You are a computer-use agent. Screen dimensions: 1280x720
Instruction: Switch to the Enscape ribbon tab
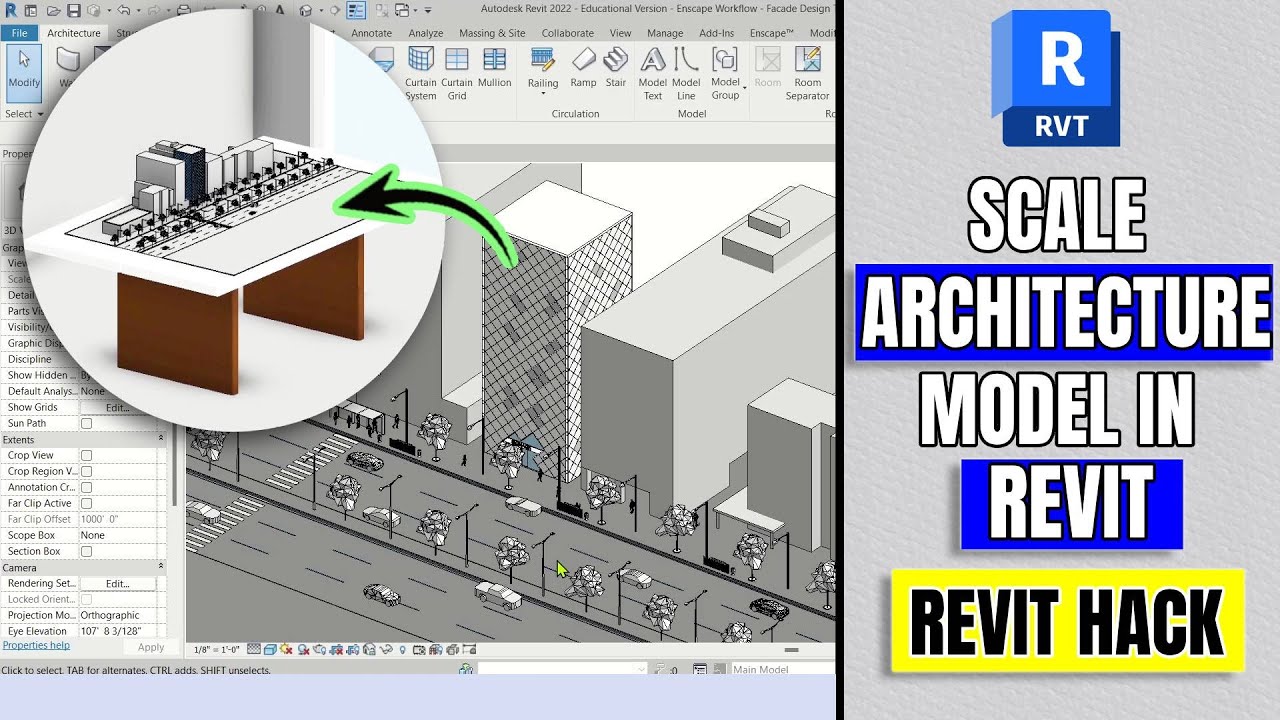pyautogui.click(x=772, y=33)
